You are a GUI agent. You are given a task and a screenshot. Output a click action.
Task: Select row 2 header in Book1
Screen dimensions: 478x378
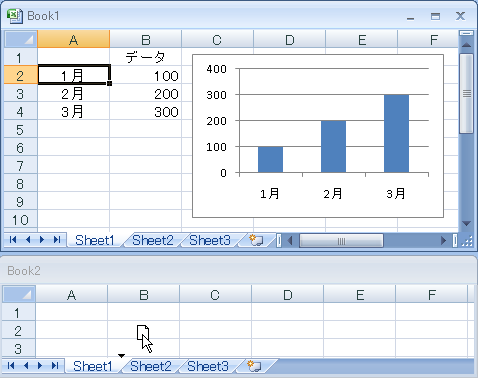(x=20, y=75)
